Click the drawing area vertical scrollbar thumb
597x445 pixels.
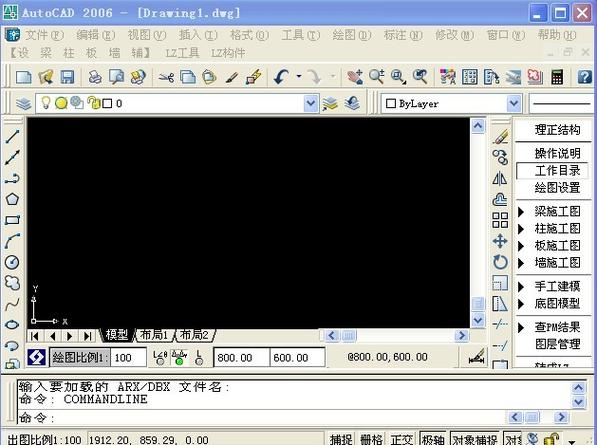[478, 303]
